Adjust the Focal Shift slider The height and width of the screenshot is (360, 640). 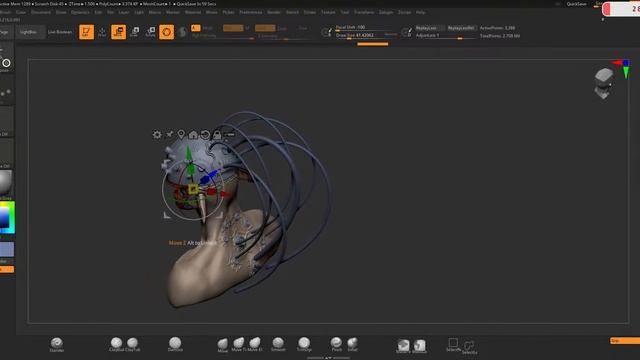click(x=366, y=28)
